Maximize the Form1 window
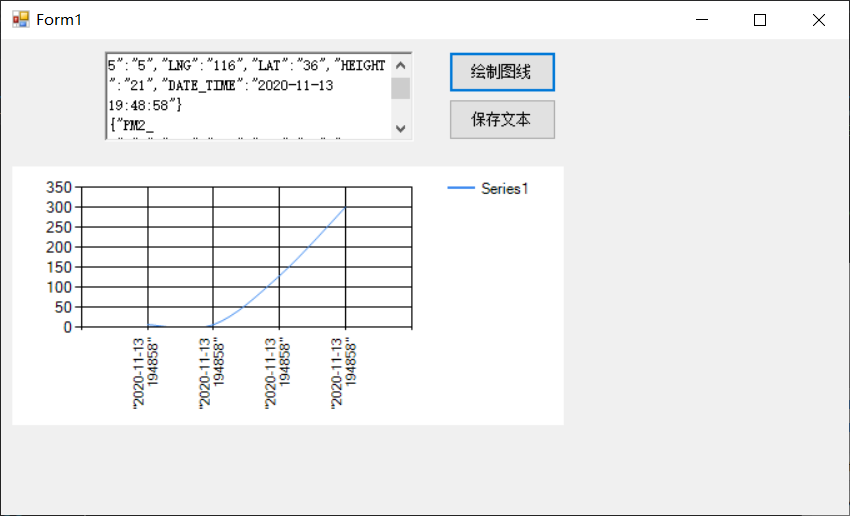The image size is (850, 516). coord(760,20)
